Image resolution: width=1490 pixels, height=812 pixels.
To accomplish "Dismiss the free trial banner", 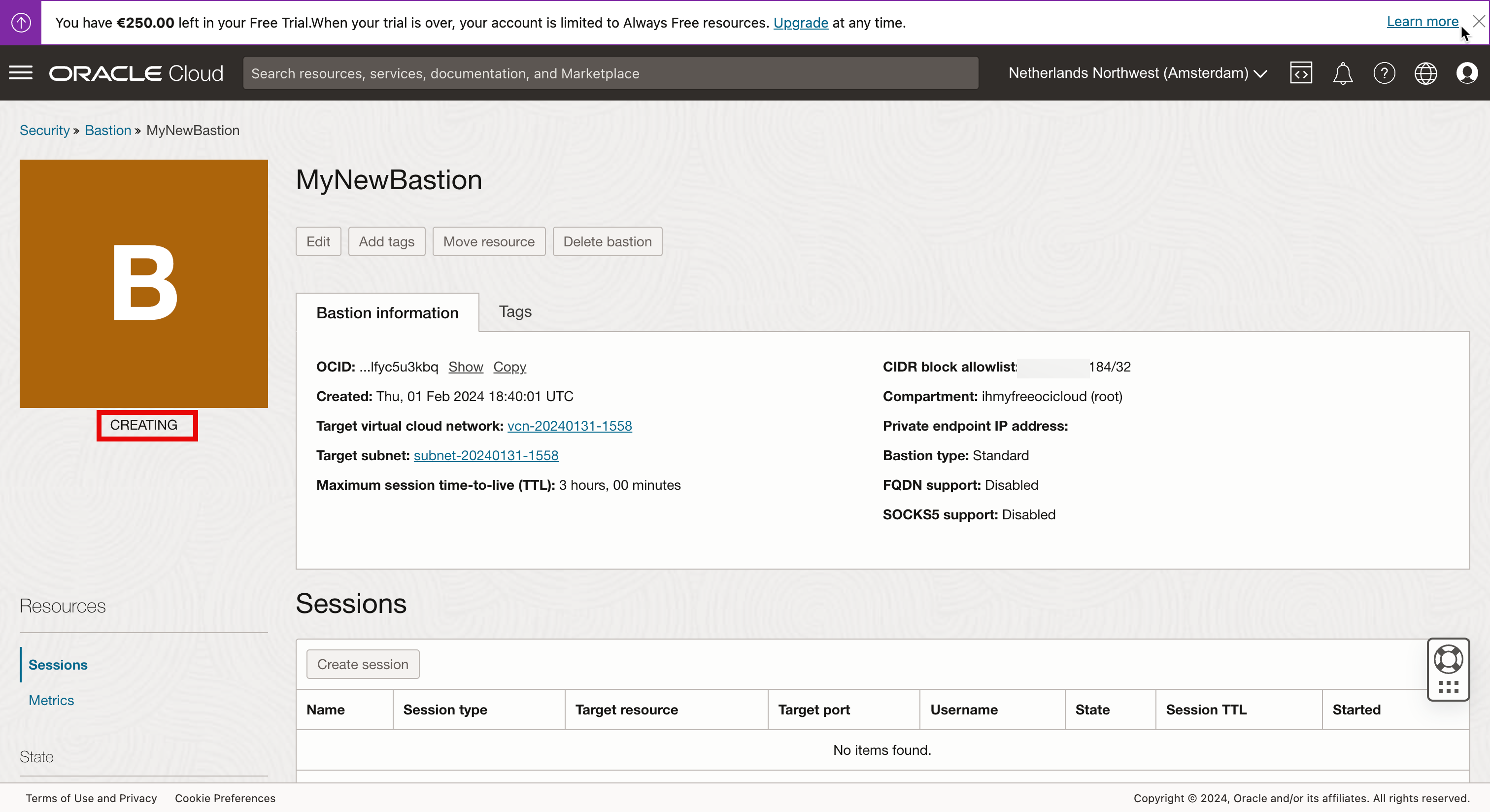I will click(1479, 21).
